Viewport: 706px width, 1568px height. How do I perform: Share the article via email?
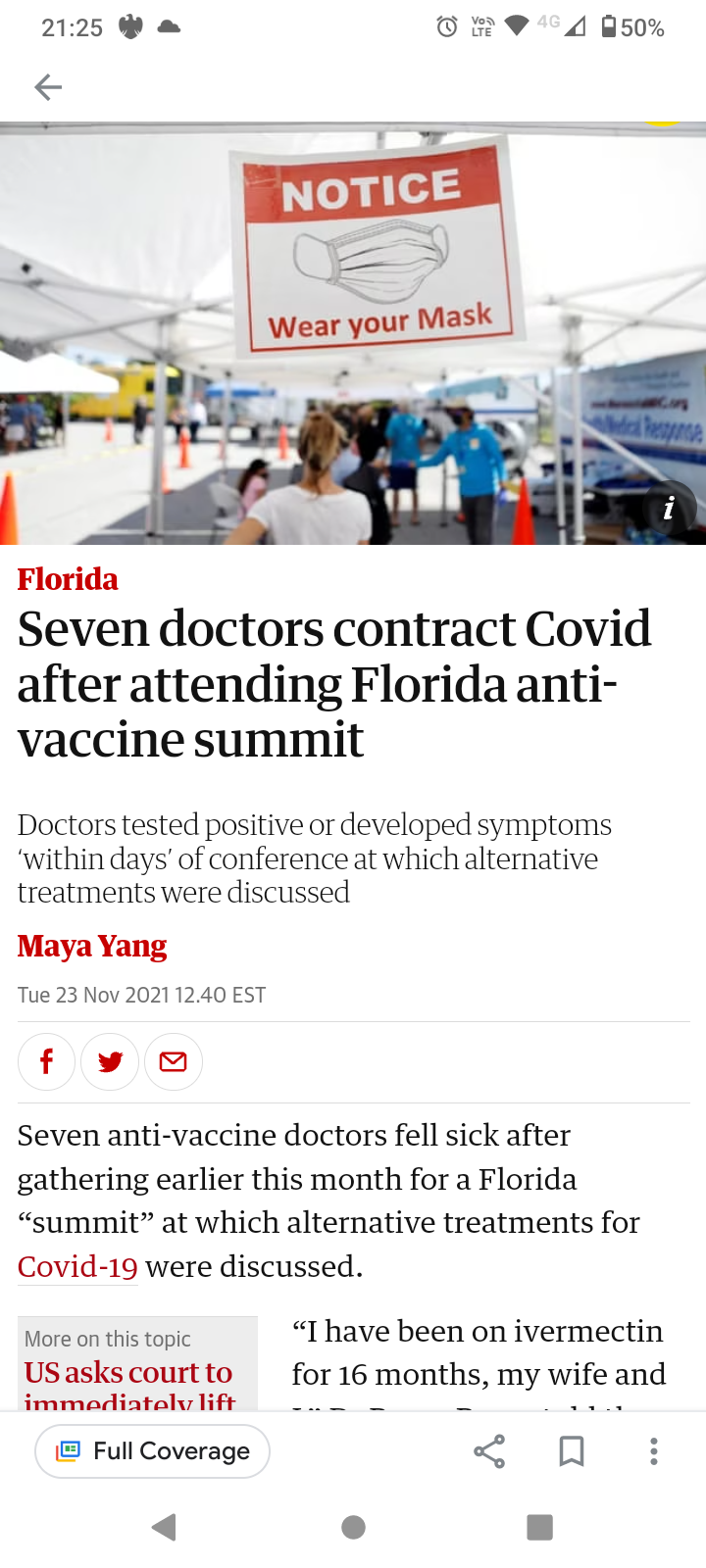click(x=174, y=1061)
